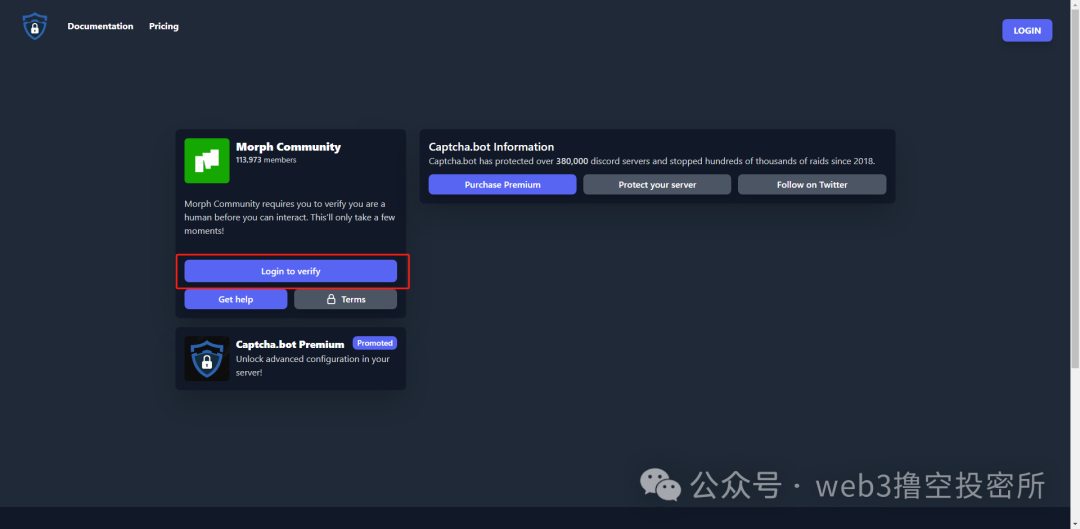The height and width of the screenshot is (529, 1080).
Task: Click the WeChat logo in the watermark
Action: point(661,486)
